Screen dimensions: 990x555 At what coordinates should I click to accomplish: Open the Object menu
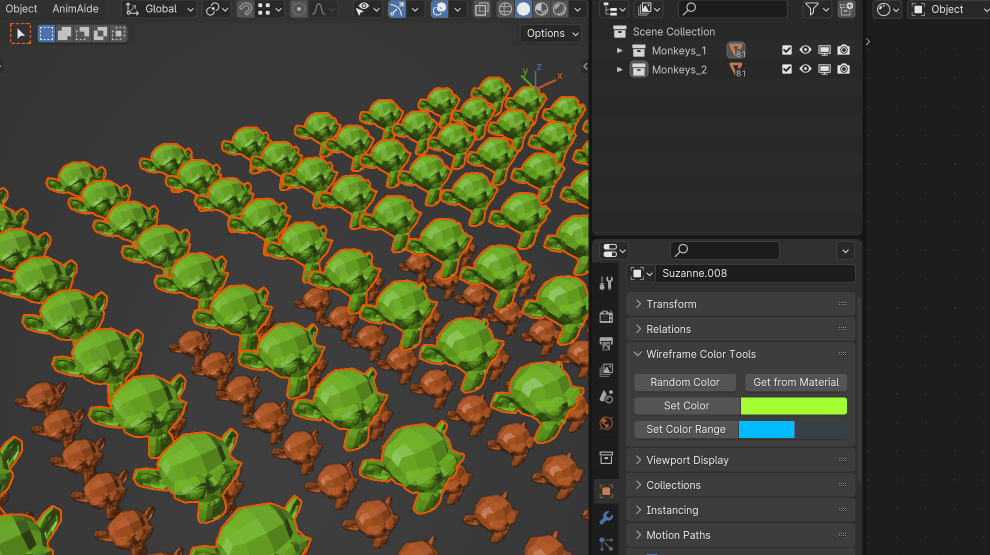tap(21, 9)
